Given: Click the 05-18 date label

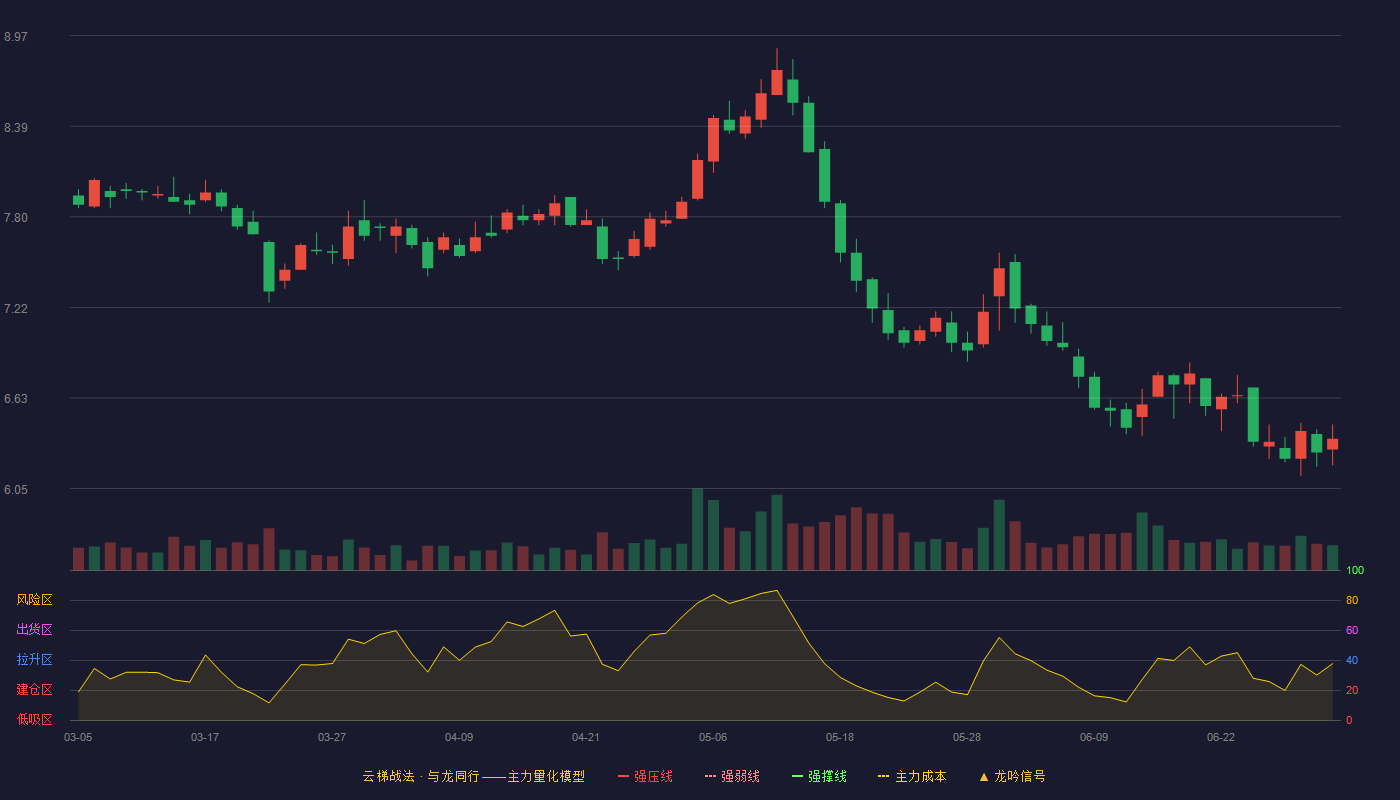Looking at the screenshot, I should click(840, 737).
